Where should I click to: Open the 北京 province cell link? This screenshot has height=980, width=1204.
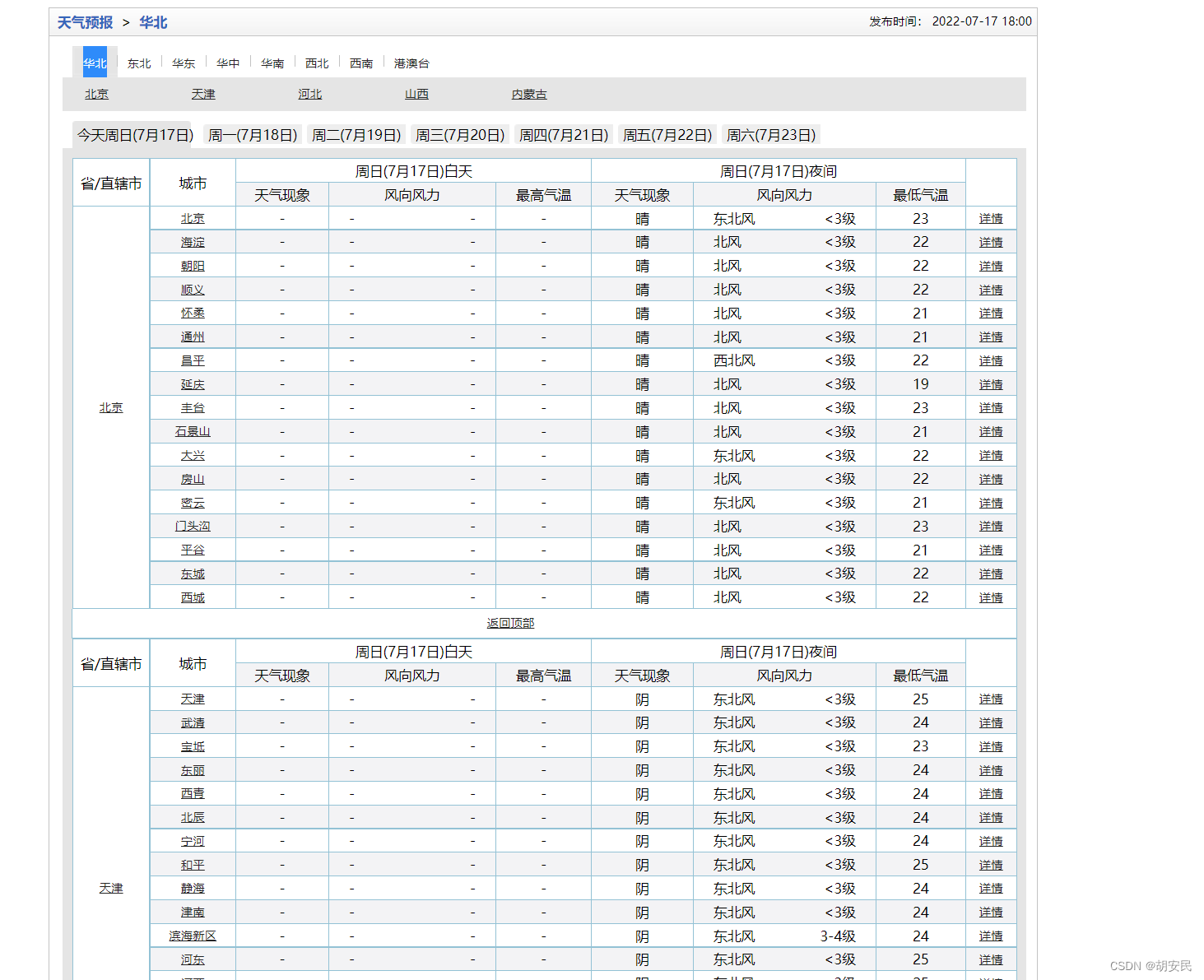[x=111, y=408]
